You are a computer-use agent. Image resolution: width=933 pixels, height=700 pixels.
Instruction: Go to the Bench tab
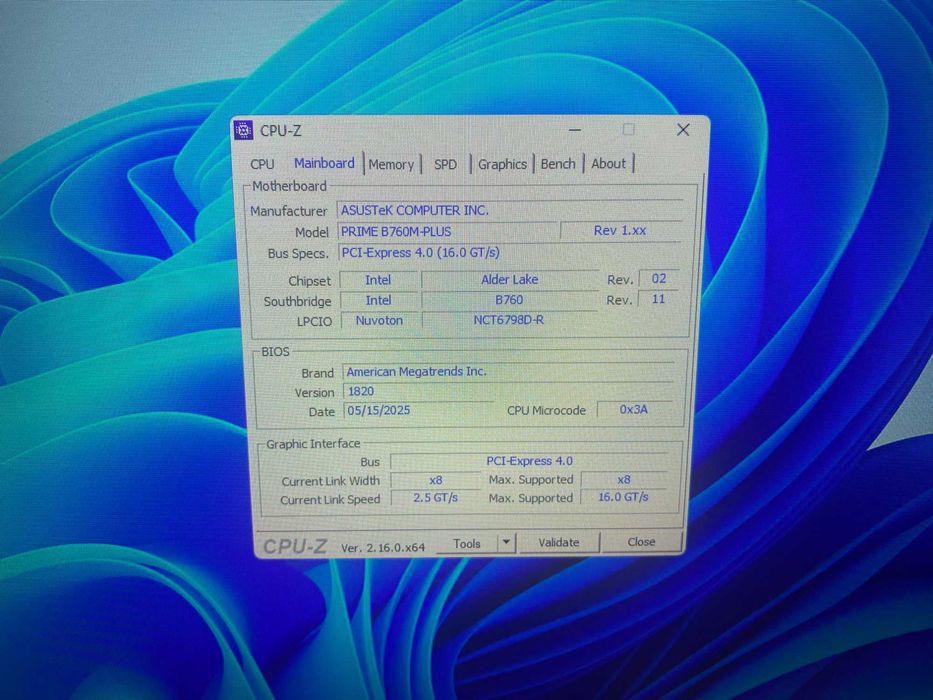point(558,164)
